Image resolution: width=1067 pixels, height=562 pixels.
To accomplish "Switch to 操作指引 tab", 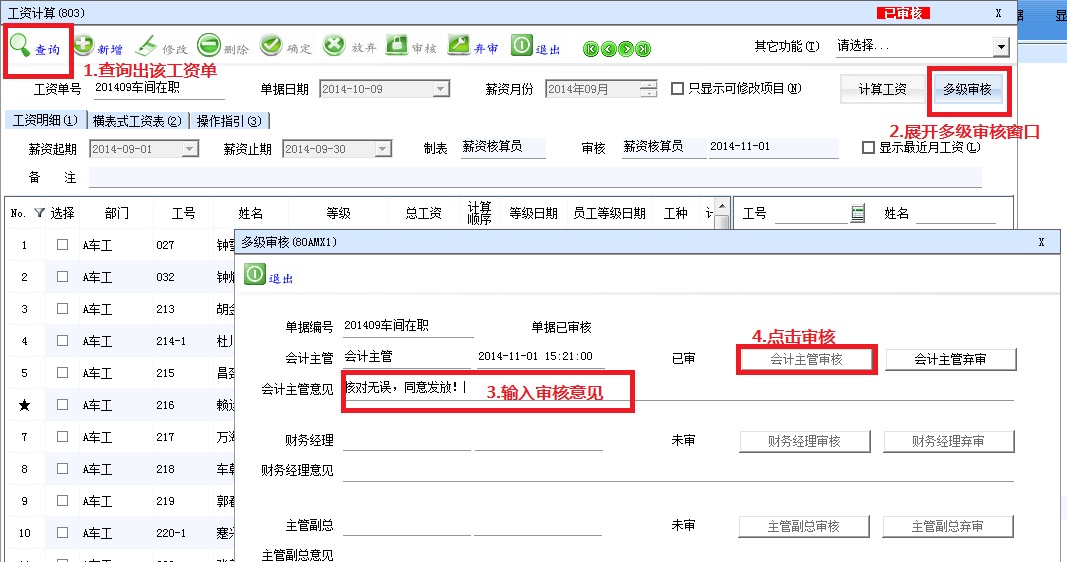I will coord(229,121).
